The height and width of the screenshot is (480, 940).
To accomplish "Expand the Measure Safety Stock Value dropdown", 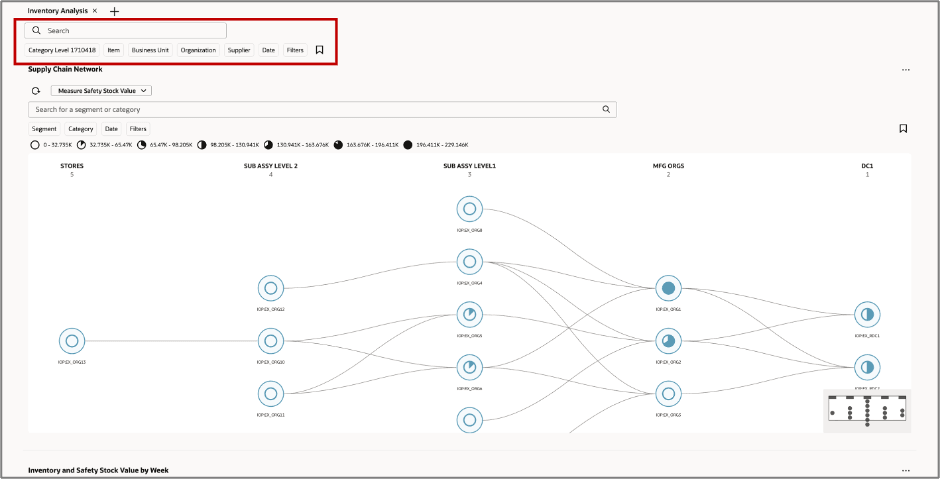I will coord(101,91).
